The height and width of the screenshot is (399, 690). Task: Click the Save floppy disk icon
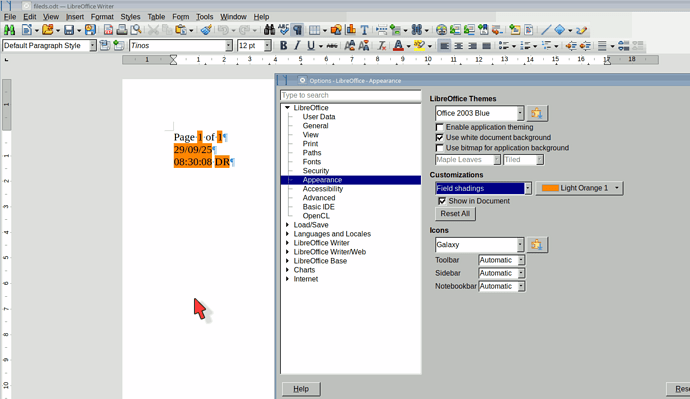[x=69, y=30]
